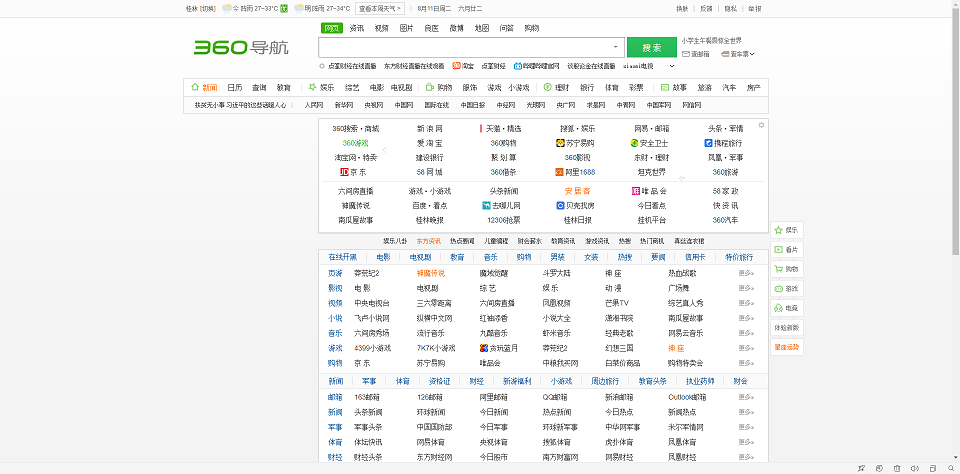
Task: Click the magnifier icon in bottom status bar
Action: (x=950, y=468)
